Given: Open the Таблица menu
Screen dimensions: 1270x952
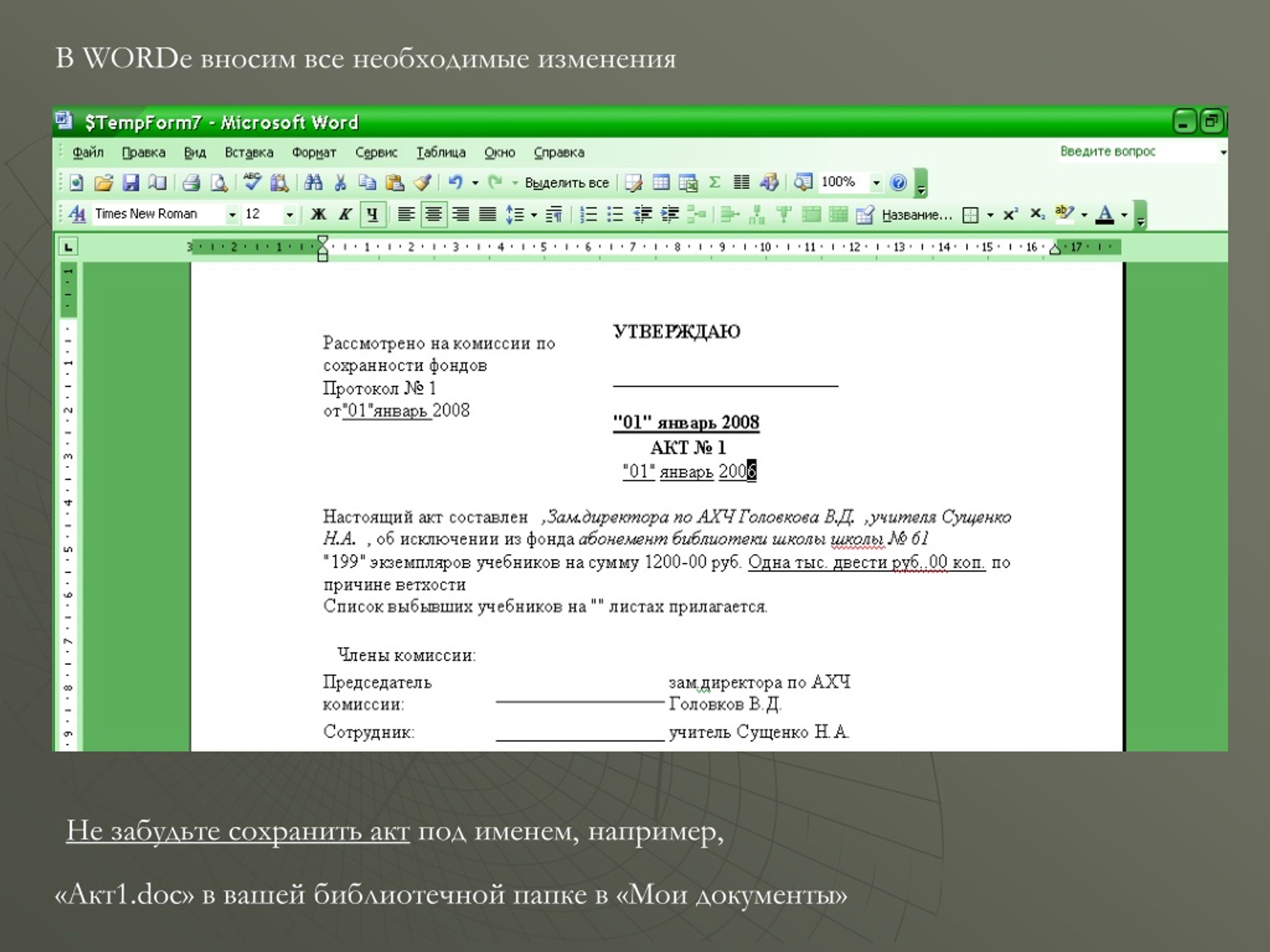Looking at the screenshot, I should [x=441, y=153].
